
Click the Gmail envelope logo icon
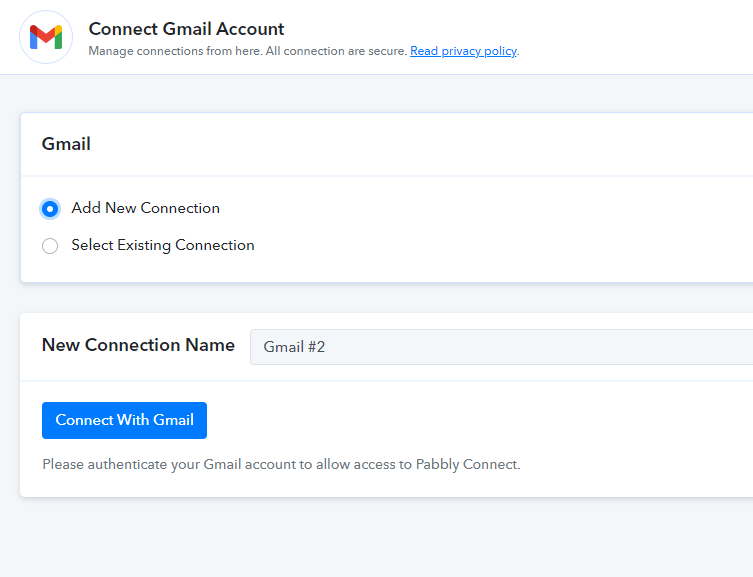tap(46, 37)
